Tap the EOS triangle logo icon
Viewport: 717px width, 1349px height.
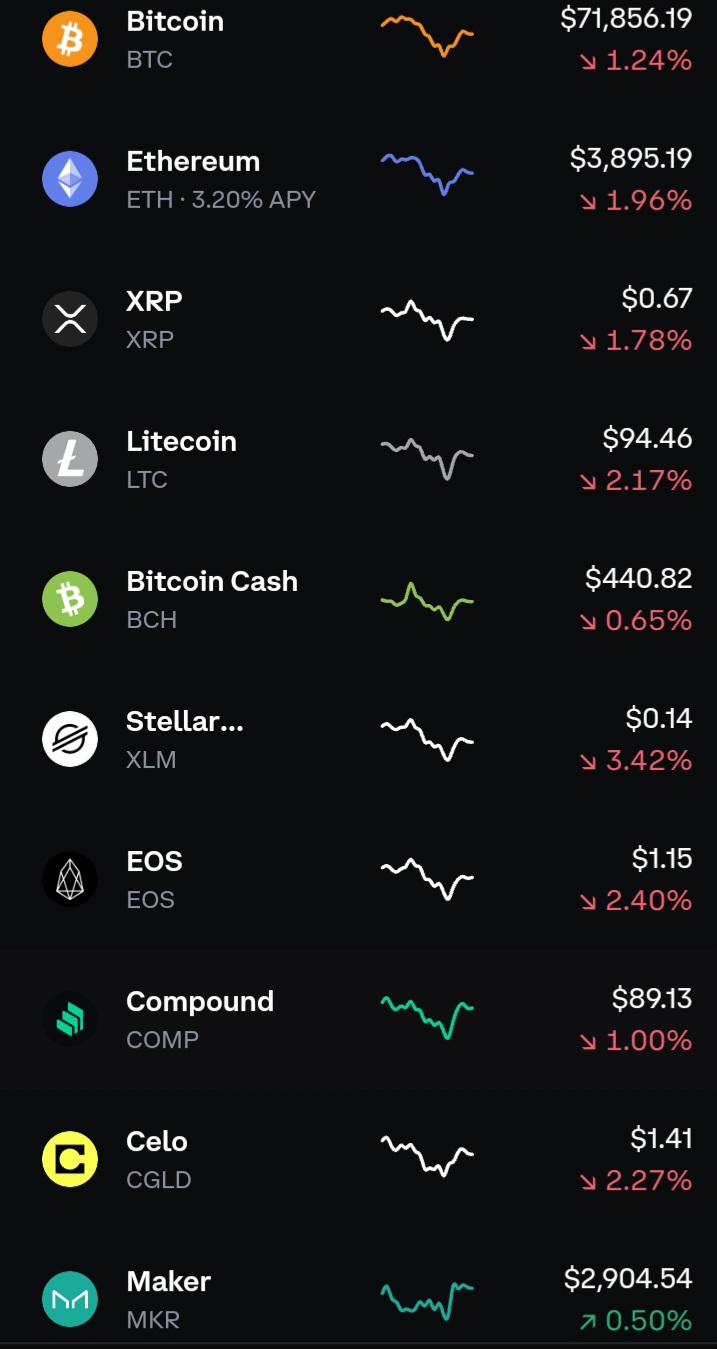coord(70,880)
